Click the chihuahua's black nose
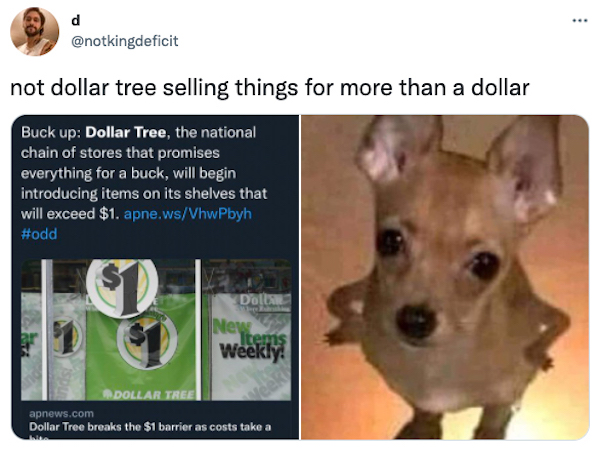Screen dimensions: 600x453 [x=416, y=322]
